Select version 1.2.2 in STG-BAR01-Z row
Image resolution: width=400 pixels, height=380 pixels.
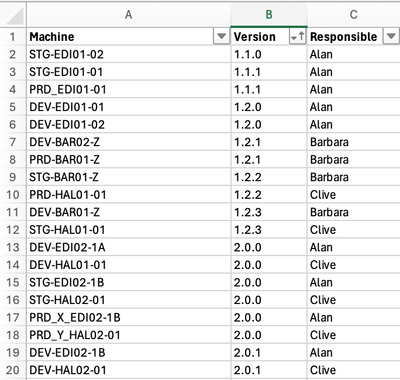click(x=269, y=177)
